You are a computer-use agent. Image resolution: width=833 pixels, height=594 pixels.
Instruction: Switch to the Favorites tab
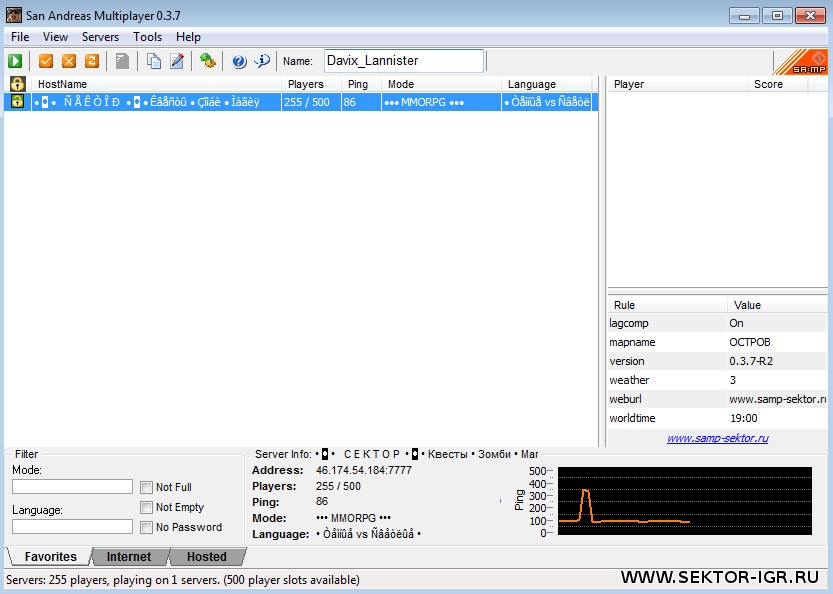[x=50, y=556]
